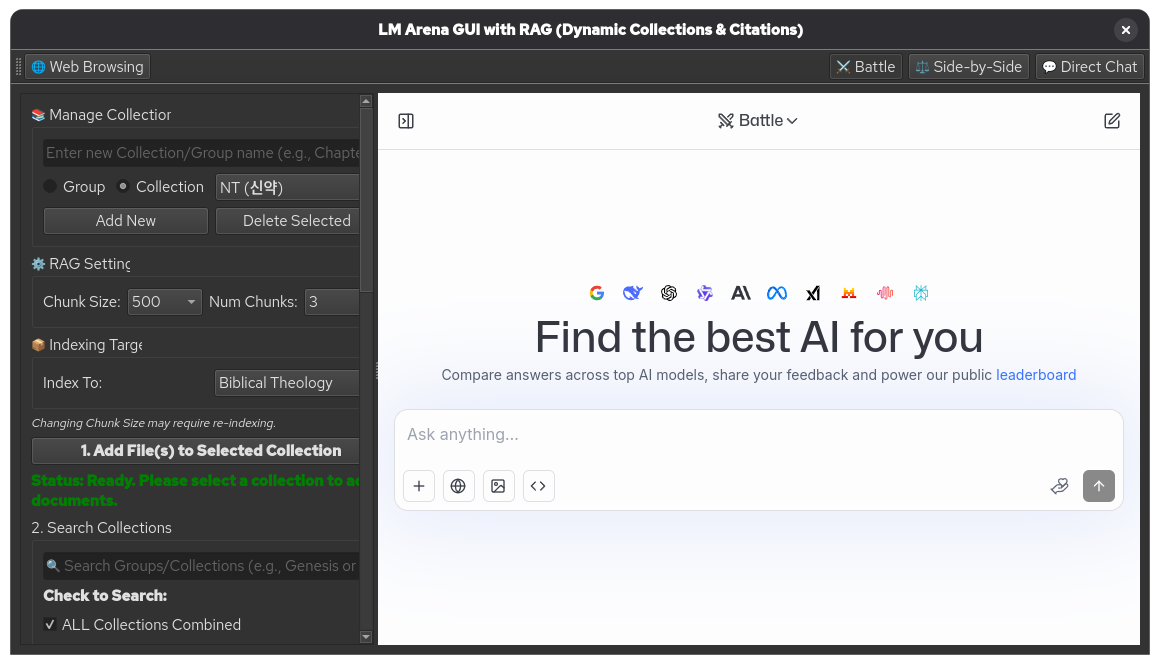The width and height of the screenshot is (1160, 665).
Task: Click the Add New button
Action: (126, 220)
